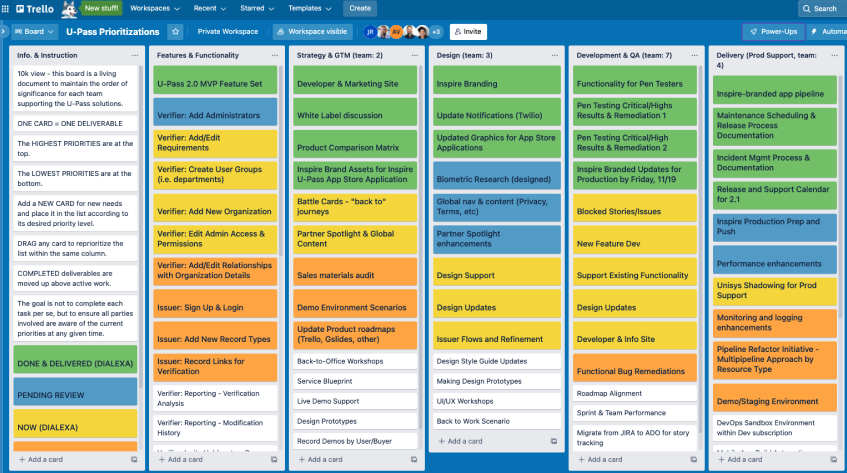The image size is (847, 473).
Task: Open the DONE & DELIVERED (DIALEXA) card
Action: click(75, 360)
